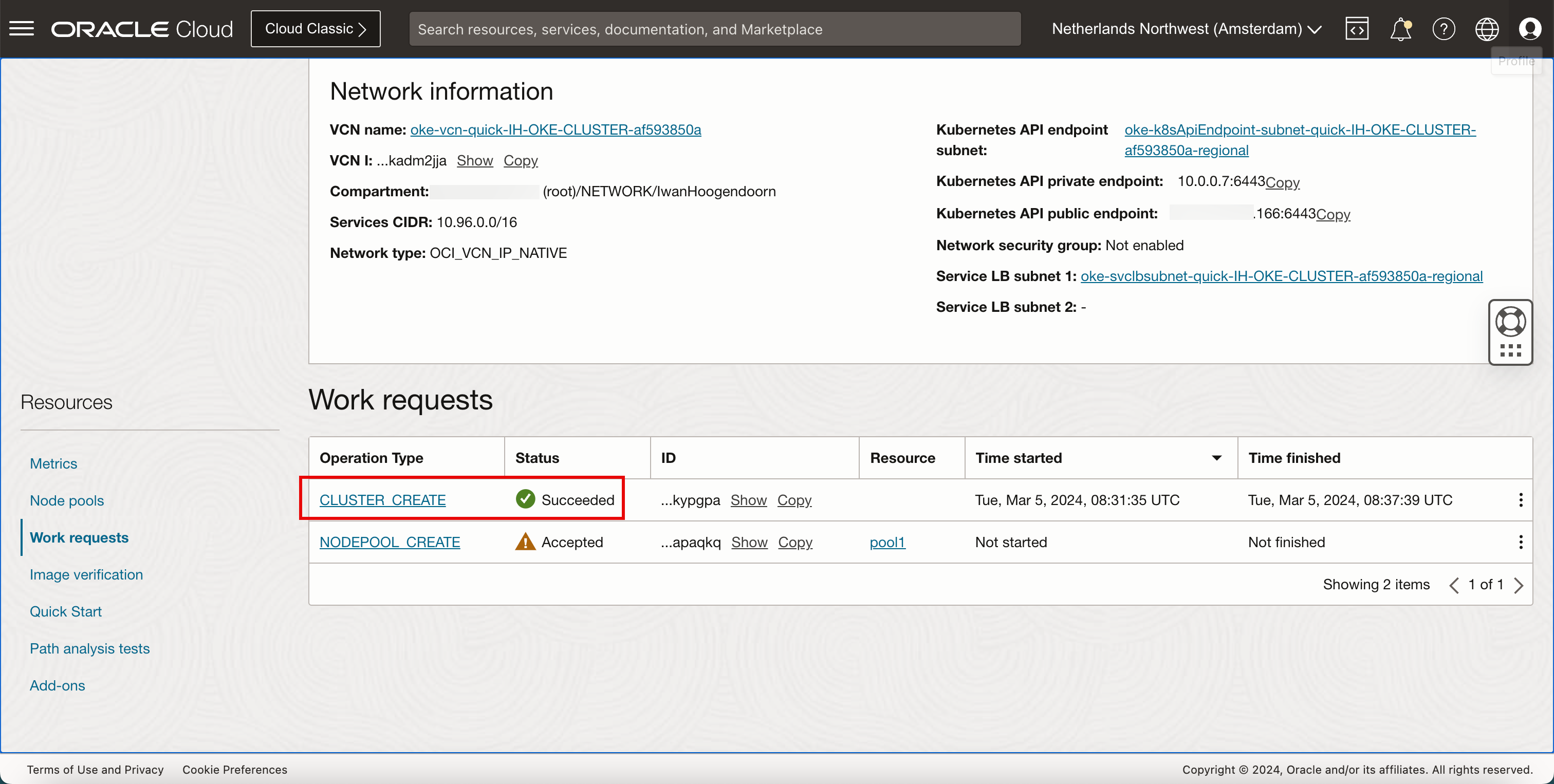Viewport: 1554px width, 784px height.
Task: Sort by Time started column arrow
Action: click(1216, 458)
